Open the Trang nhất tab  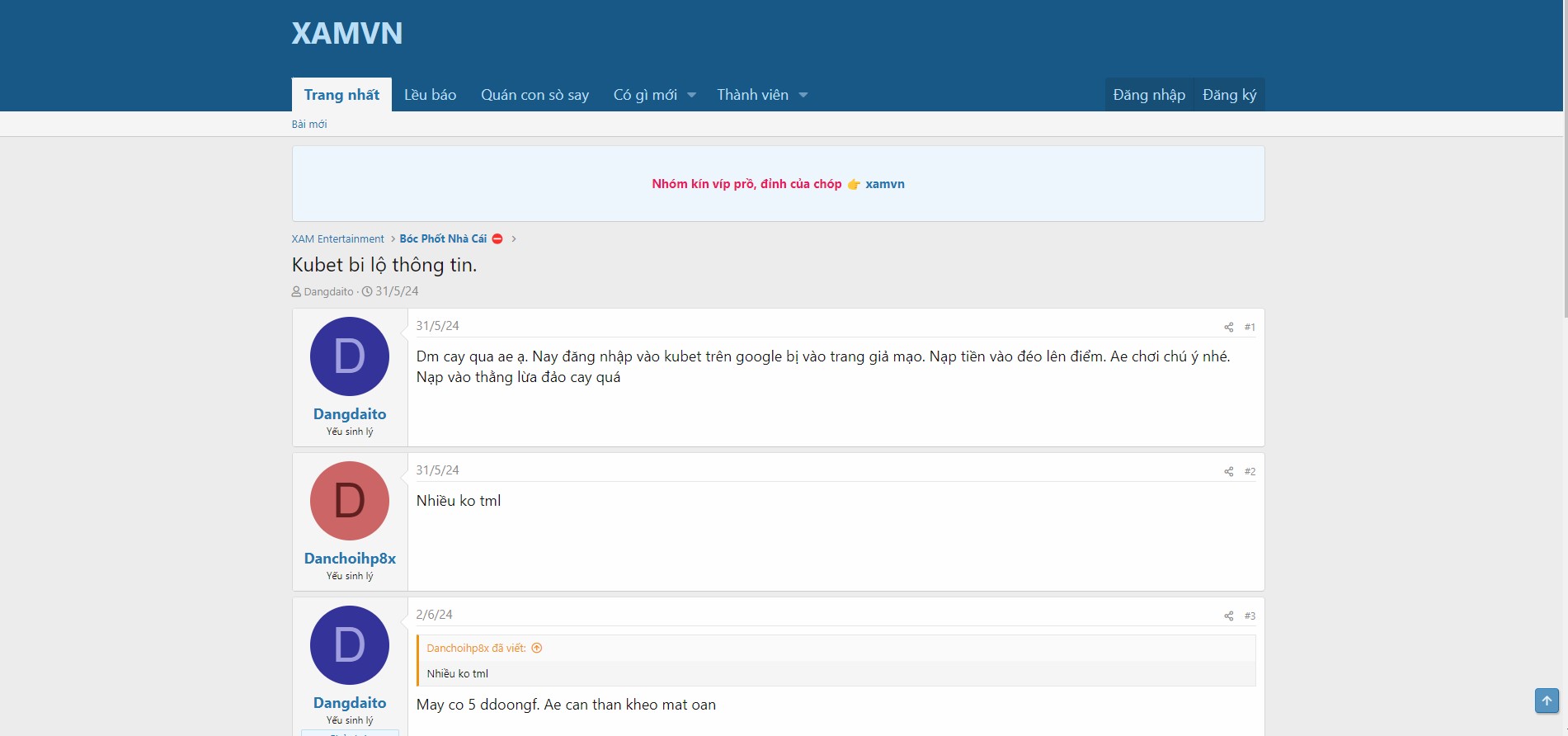(341, 95)
